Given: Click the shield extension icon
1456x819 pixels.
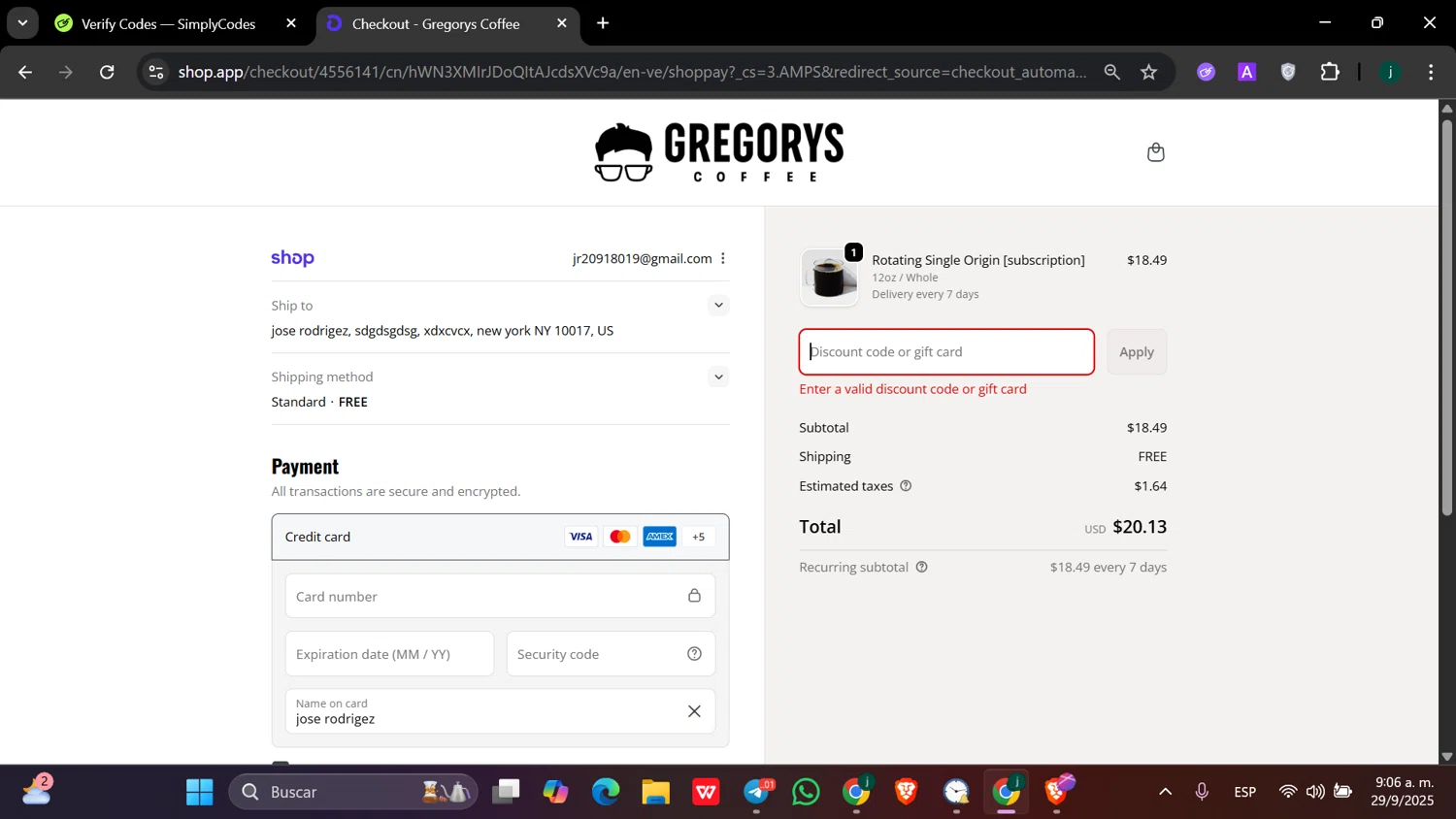Looking at the screenshot, I should click(x=1288, y=72).
